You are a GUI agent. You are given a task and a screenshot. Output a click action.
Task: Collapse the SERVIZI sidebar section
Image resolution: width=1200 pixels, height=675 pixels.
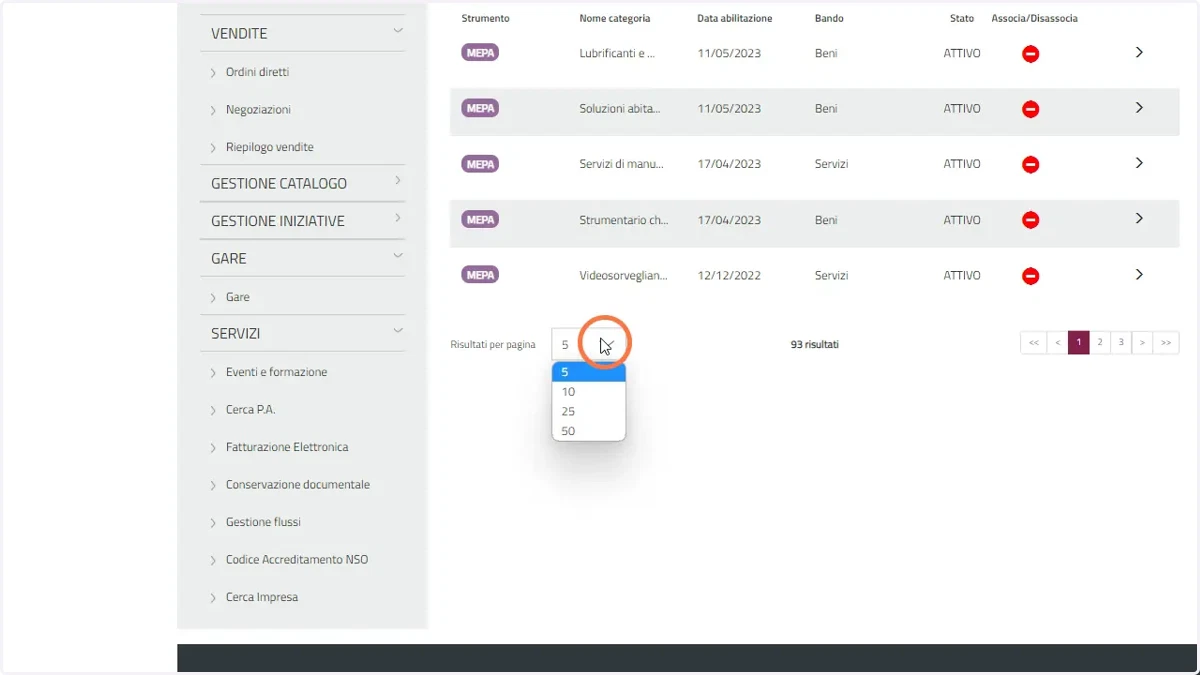(398, 331)
